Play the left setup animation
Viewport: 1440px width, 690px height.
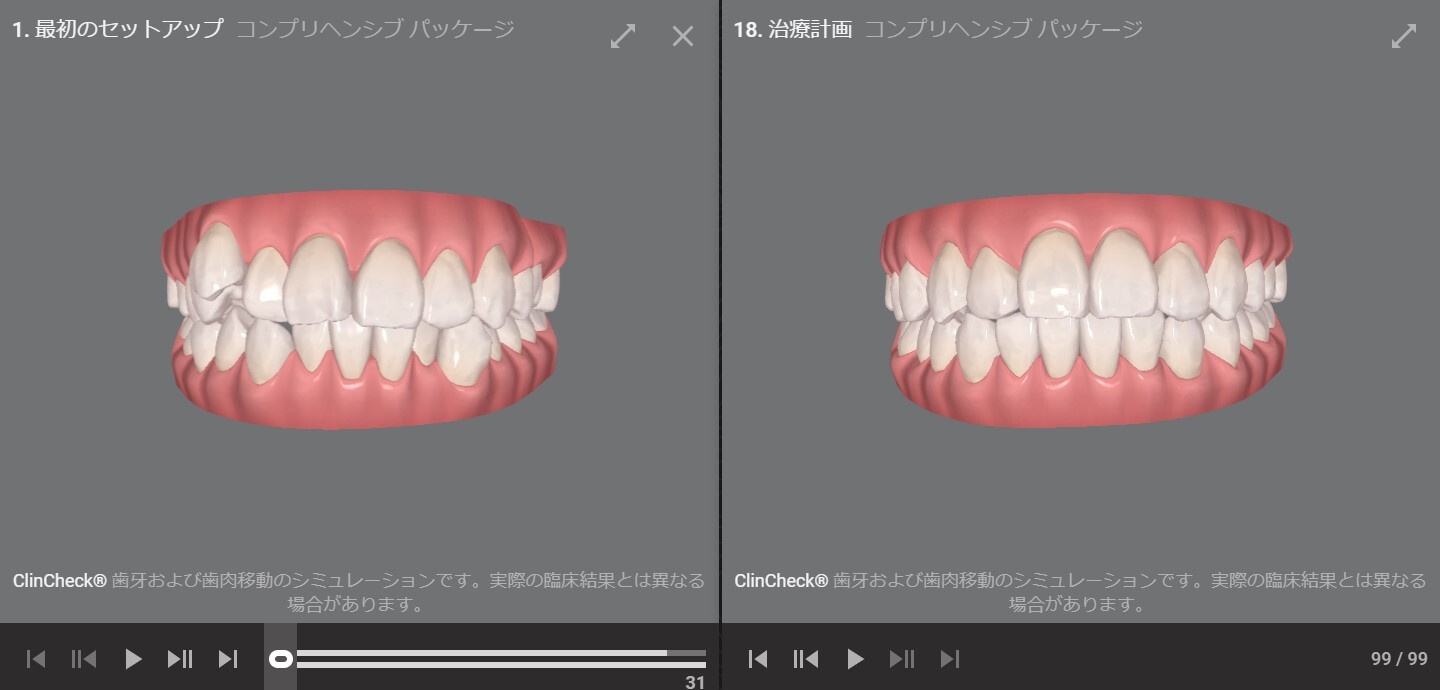(x=133, y=658)
